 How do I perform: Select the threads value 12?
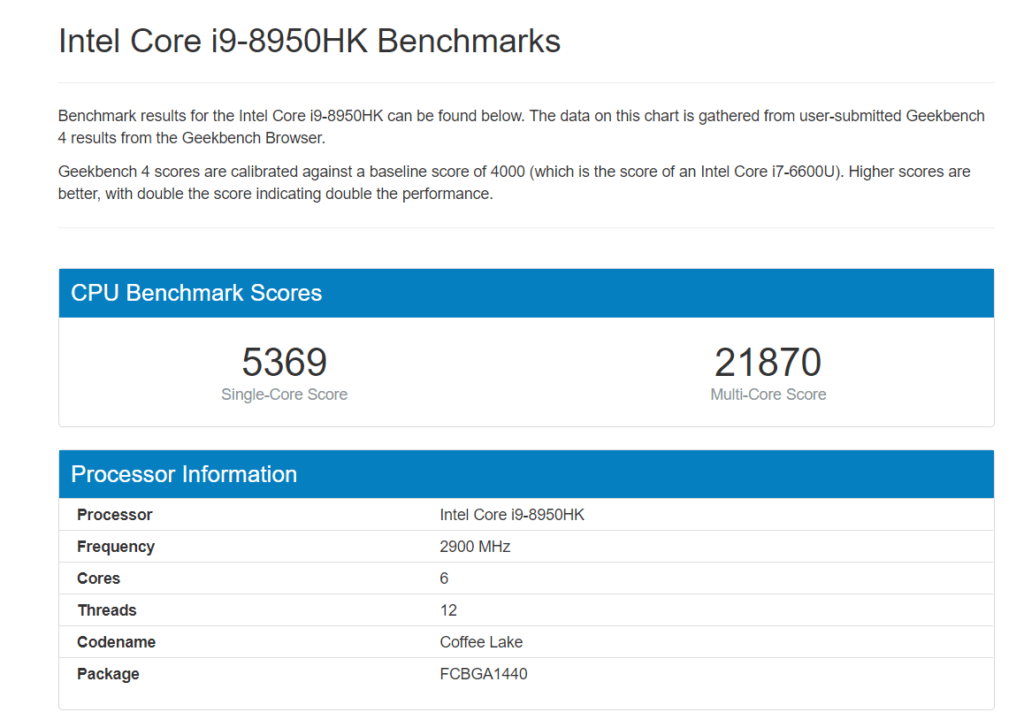tap(448, 611)
